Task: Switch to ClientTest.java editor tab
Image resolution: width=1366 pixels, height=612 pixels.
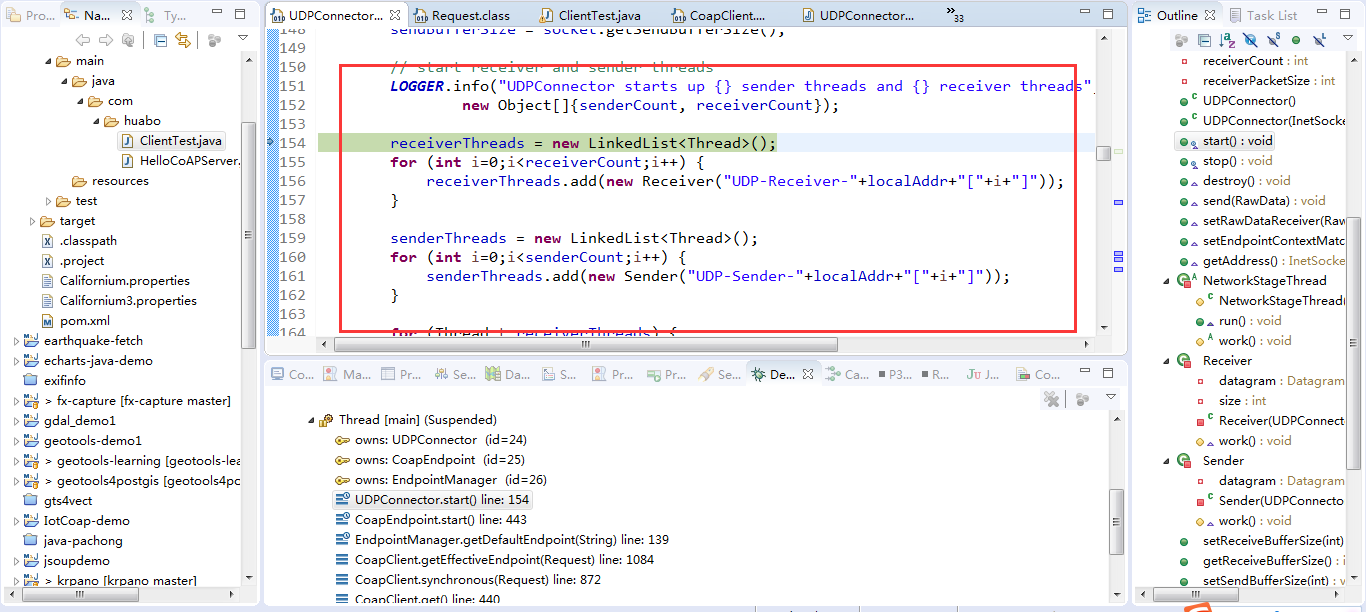Action: 591,16
